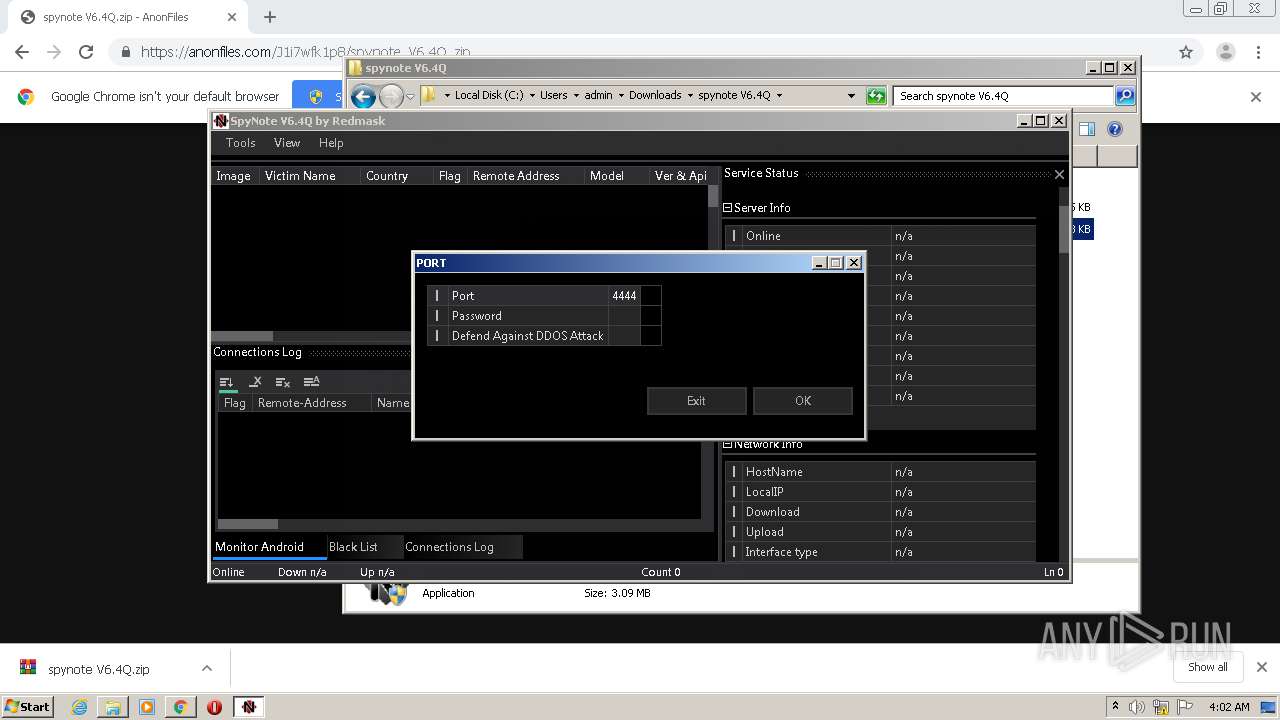
Task: Click the SpyNote taskbar icon
Action: click(x=249, y=707)
